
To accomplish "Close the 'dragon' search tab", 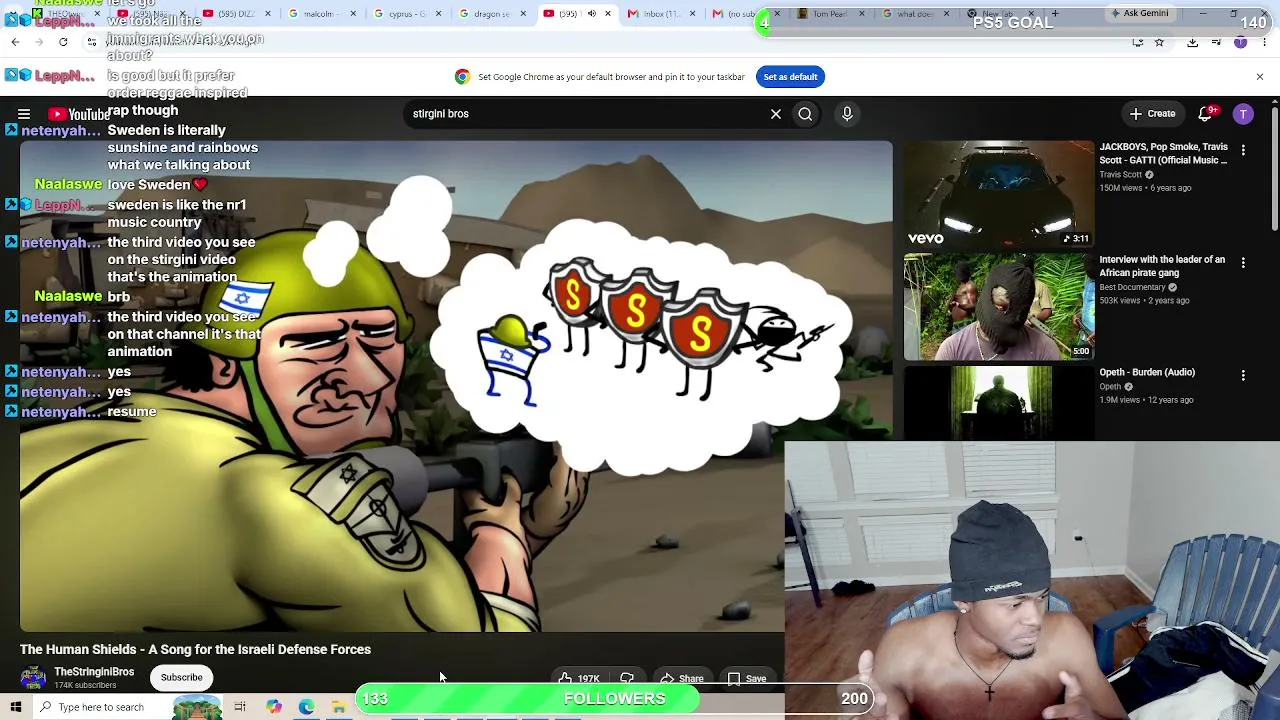I will 523,14.
